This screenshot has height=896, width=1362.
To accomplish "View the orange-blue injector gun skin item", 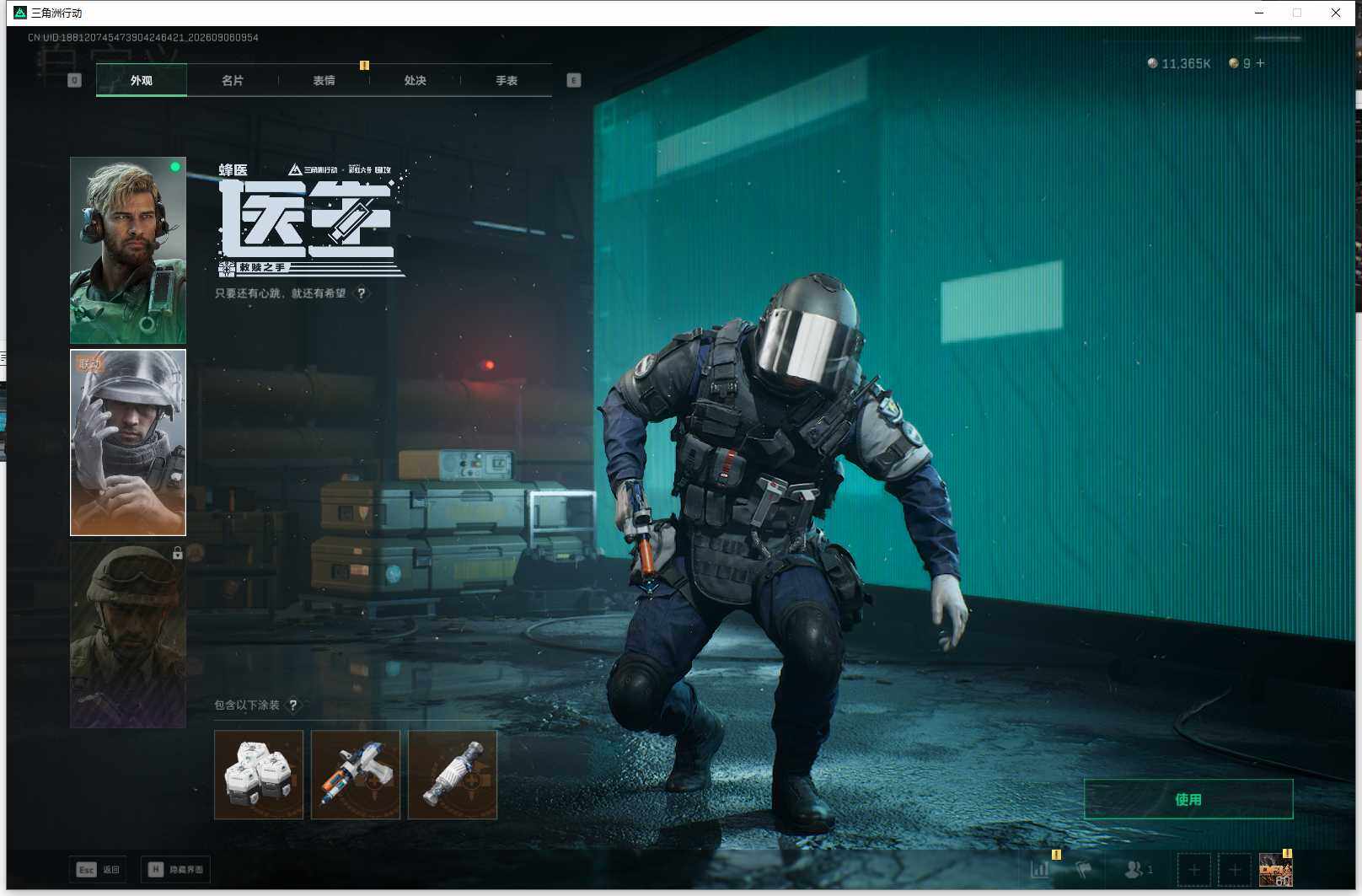I will click(x=356, y=775).
